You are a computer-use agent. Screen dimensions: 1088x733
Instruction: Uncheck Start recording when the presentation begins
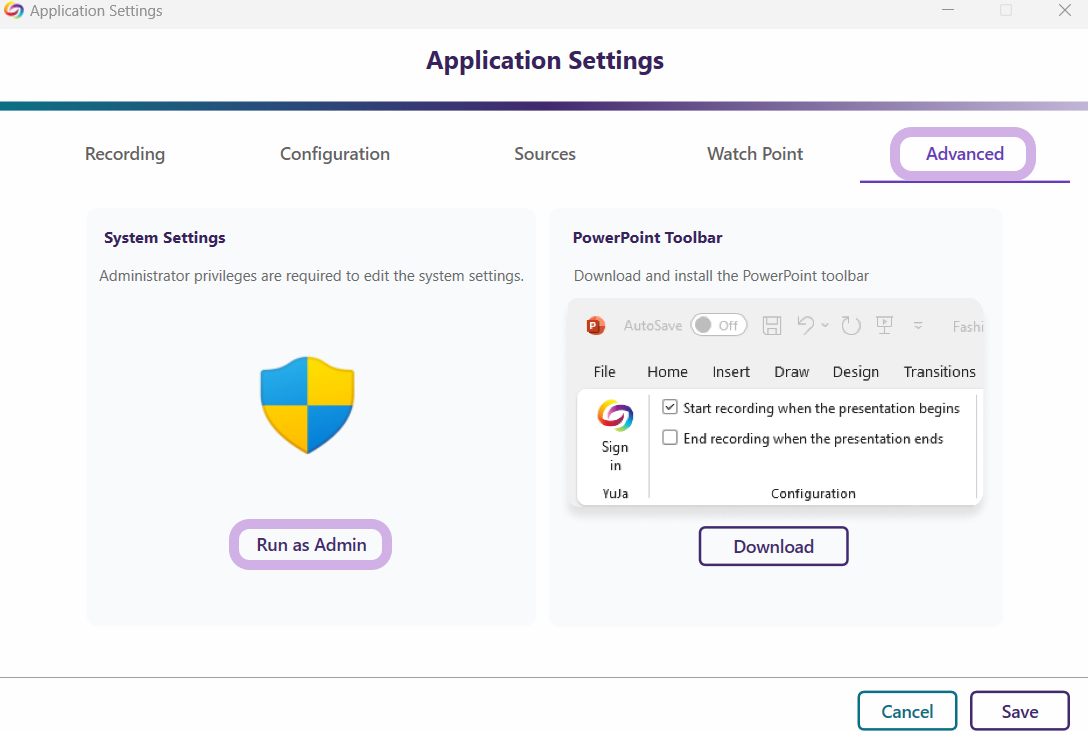point(670,408)
